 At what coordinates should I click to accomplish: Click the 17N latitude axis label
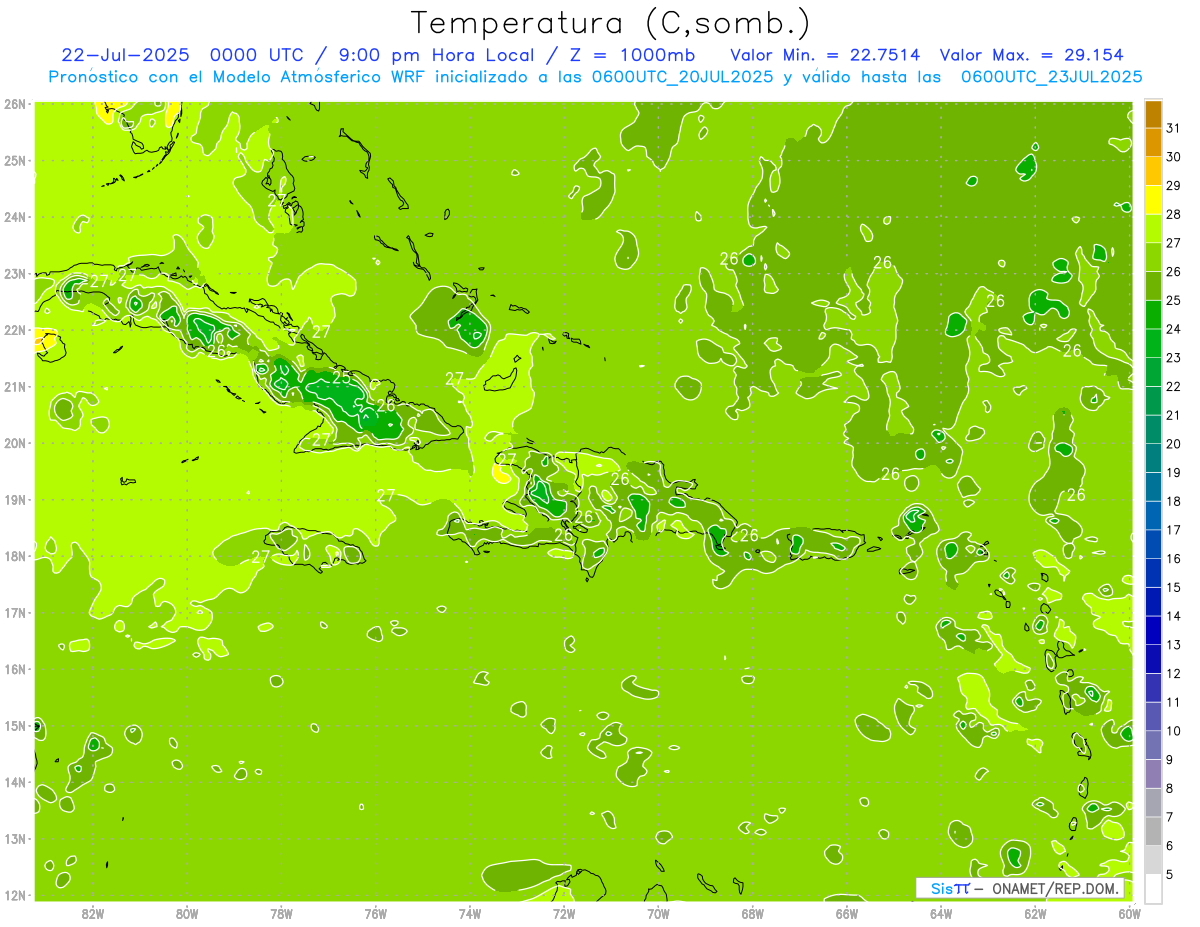[15, 612]
